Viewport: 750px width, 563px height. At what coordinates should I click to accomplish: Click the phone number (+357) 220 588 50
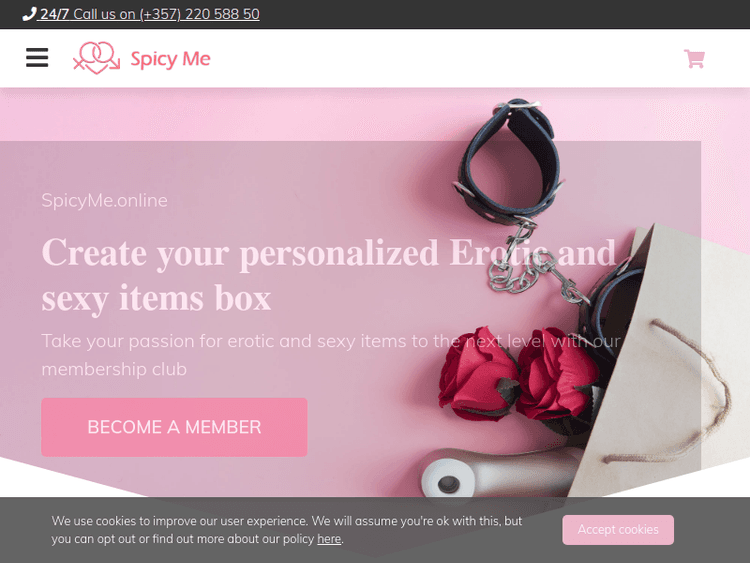(x=200, y=14)
